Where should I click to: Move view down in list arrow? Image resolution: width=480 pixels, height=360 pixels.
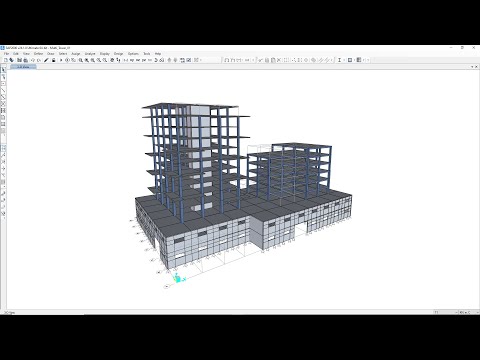175,60
